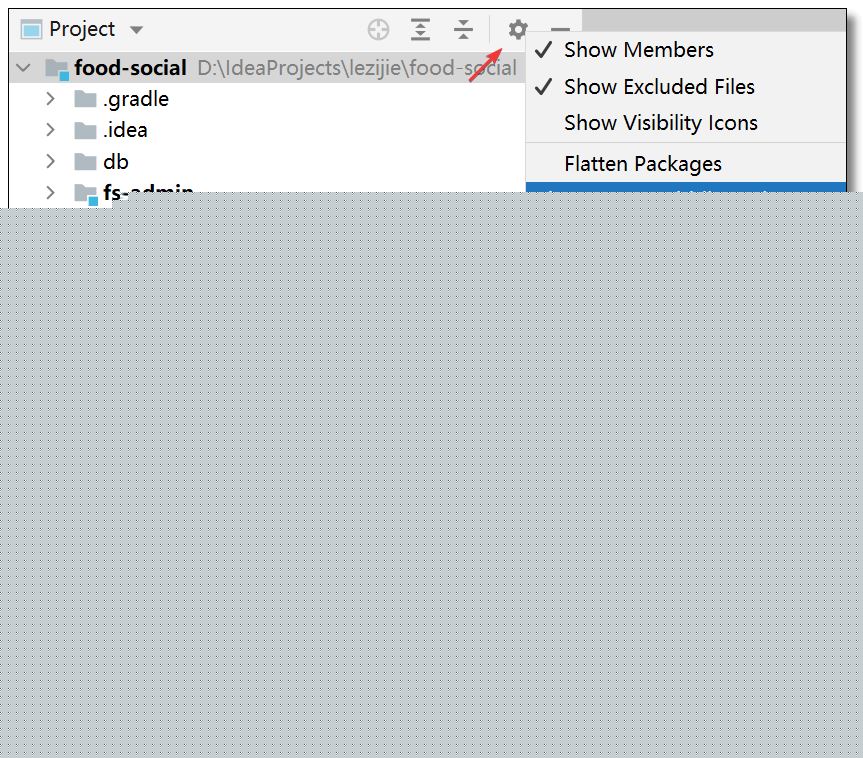The width and height of the screenshot is (863, 758).
Task: Open the Project view dropdown arrow
Action: [x=137, y=30]
